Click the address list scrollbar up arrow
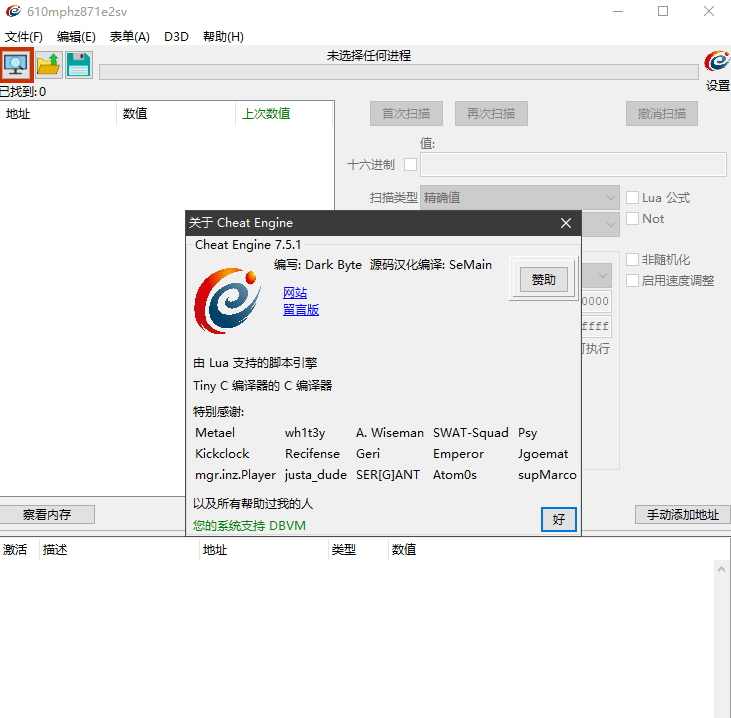The height and width of the screenshot is (718, 731). (x=721, y=569)
